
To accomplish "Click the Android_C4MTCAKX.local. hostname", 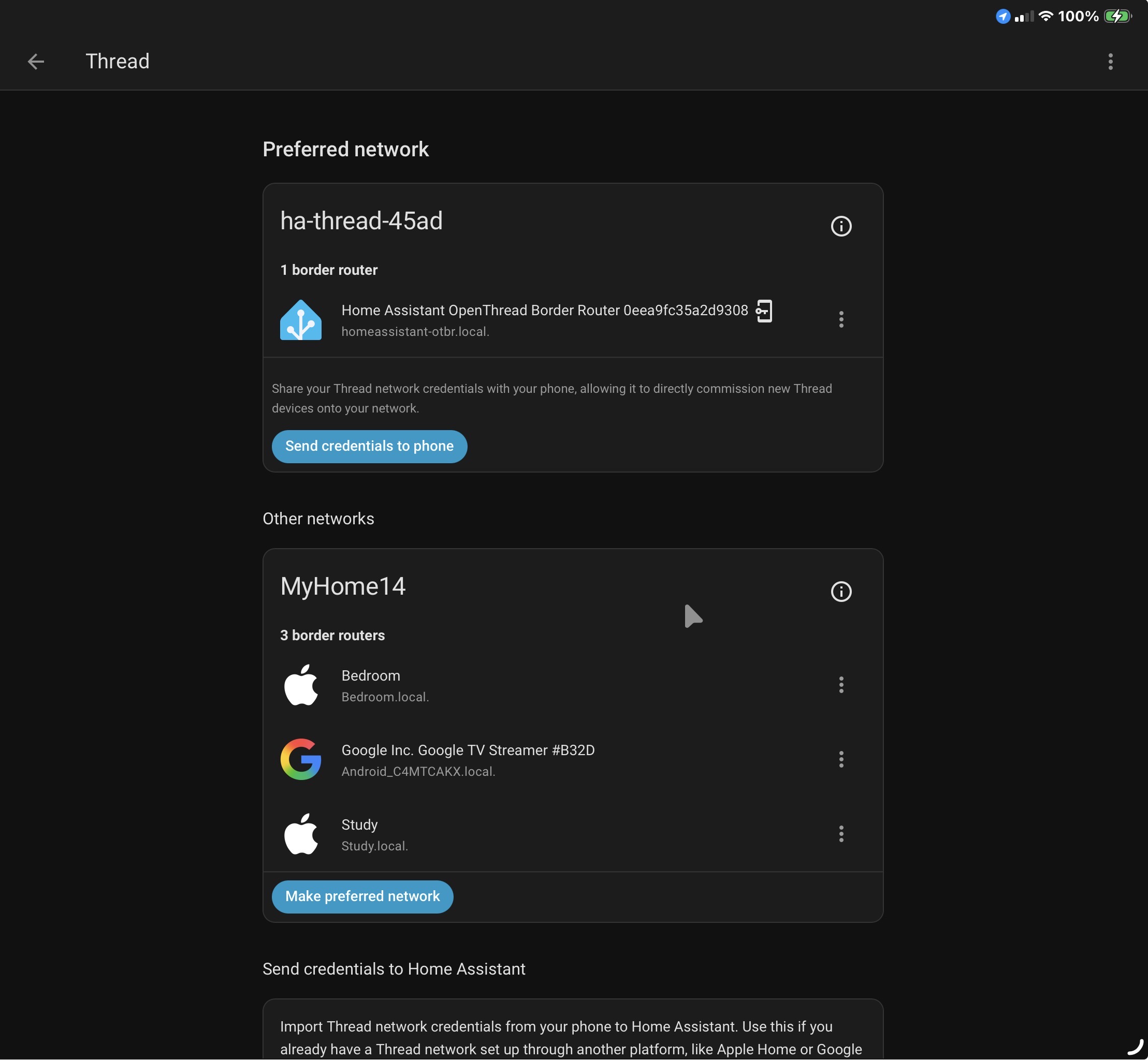I will point(418,772).
